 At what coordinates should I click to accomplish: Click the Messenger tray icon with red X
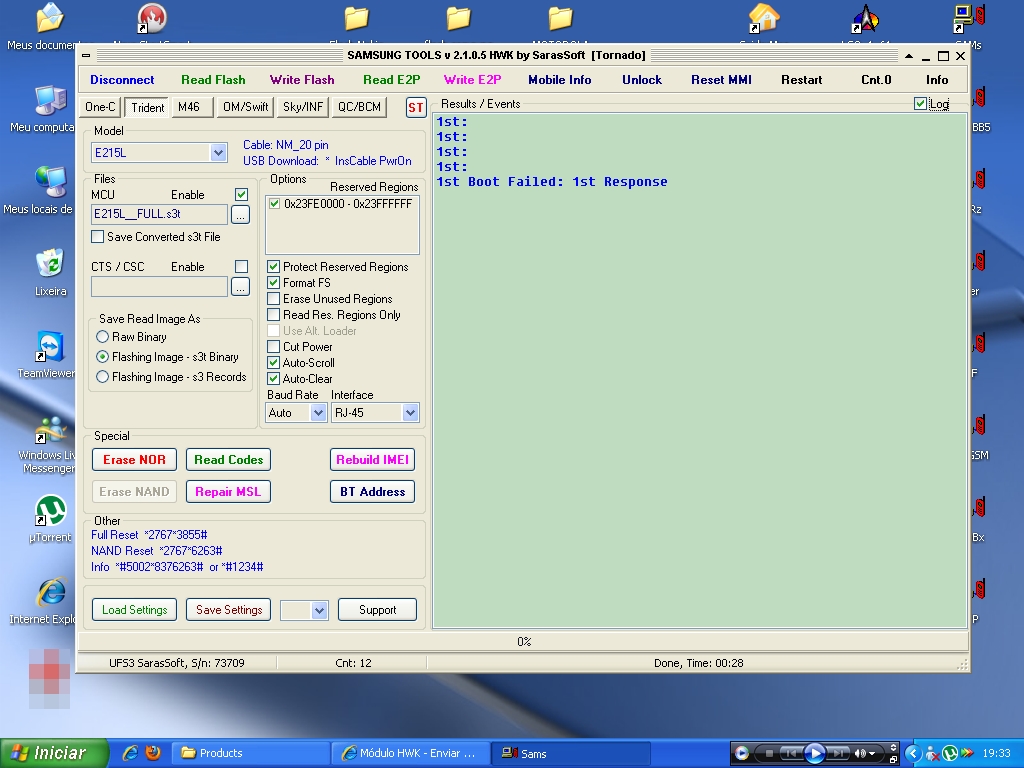tap(933, 753)
